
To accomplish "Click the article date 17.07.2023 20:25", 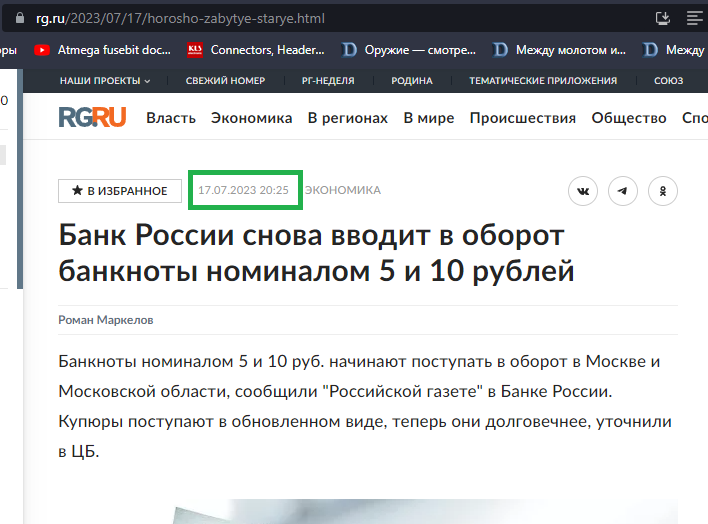I will (243, 190).
